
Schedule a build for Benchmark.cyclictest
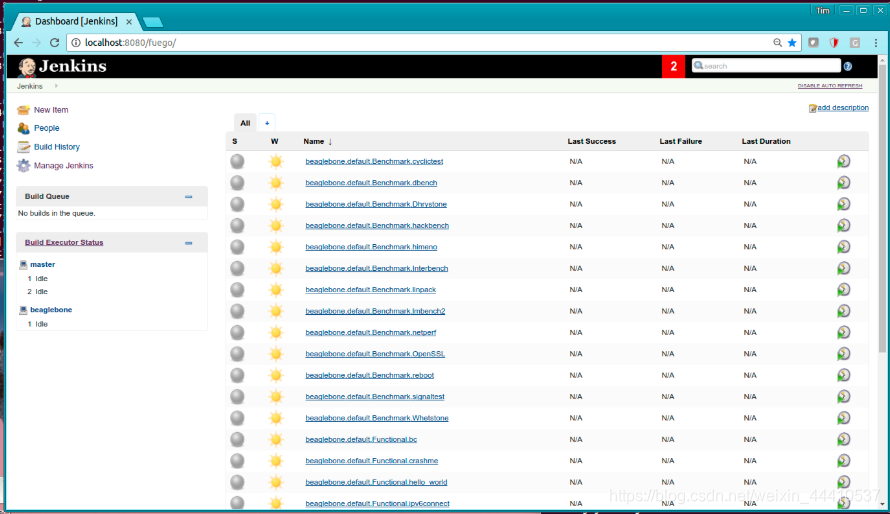[843, 161]
